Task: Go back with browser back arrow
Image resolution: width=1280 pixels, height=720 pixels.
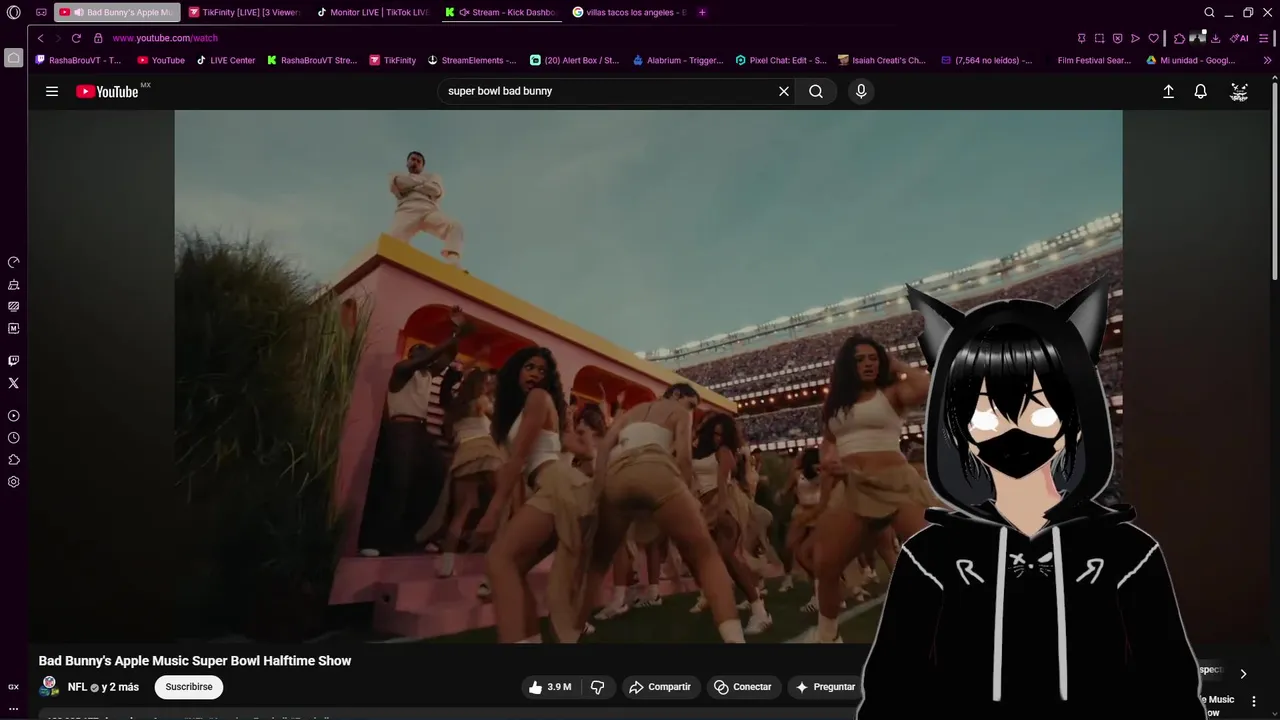Action: pyautogui.click(x=40, y=38)
